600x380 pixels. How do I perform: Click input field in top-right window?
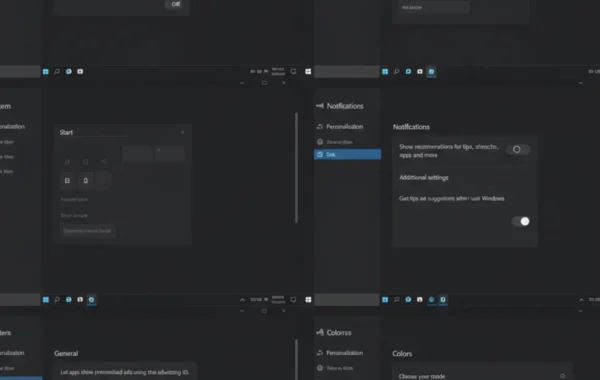pos(434,7)
